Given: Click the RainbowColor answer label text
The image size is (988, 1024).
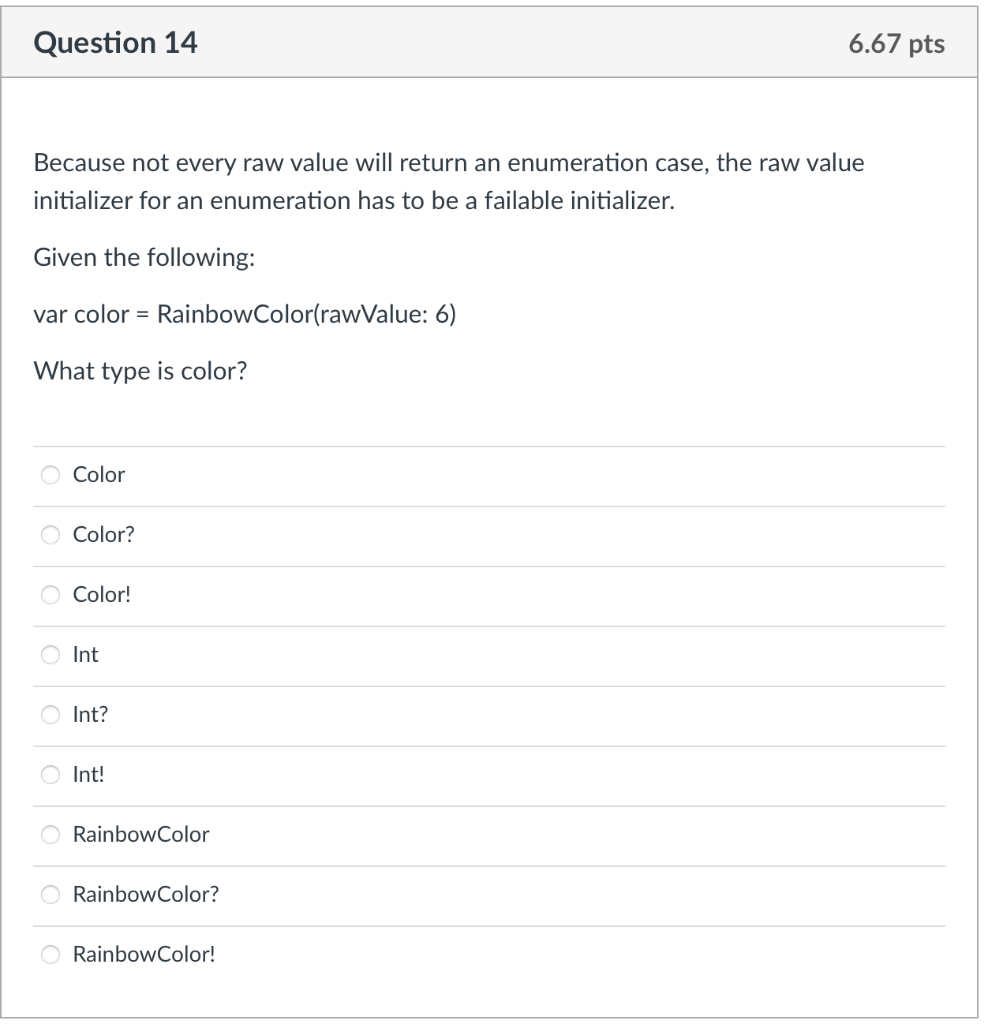Looking at the screenshot, I should [140, 835].
